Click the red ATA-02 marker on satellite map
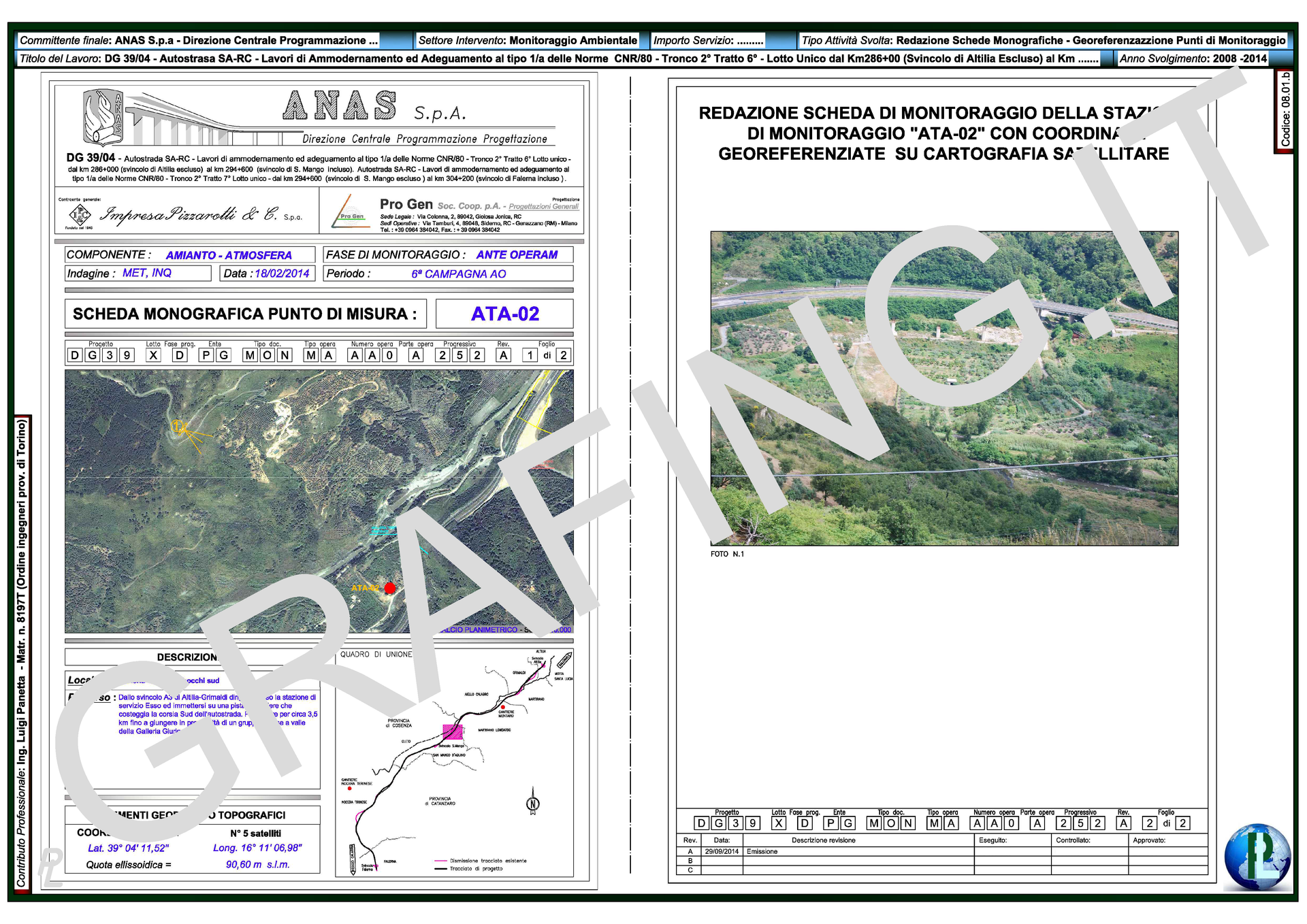1307x924 pixels. (389, 588)
